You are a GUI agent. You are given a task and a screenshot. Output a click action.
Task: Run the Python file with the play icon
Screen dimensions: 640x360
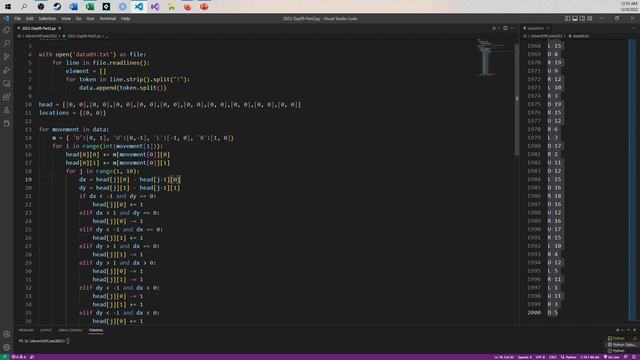click(x=494, y=28)
